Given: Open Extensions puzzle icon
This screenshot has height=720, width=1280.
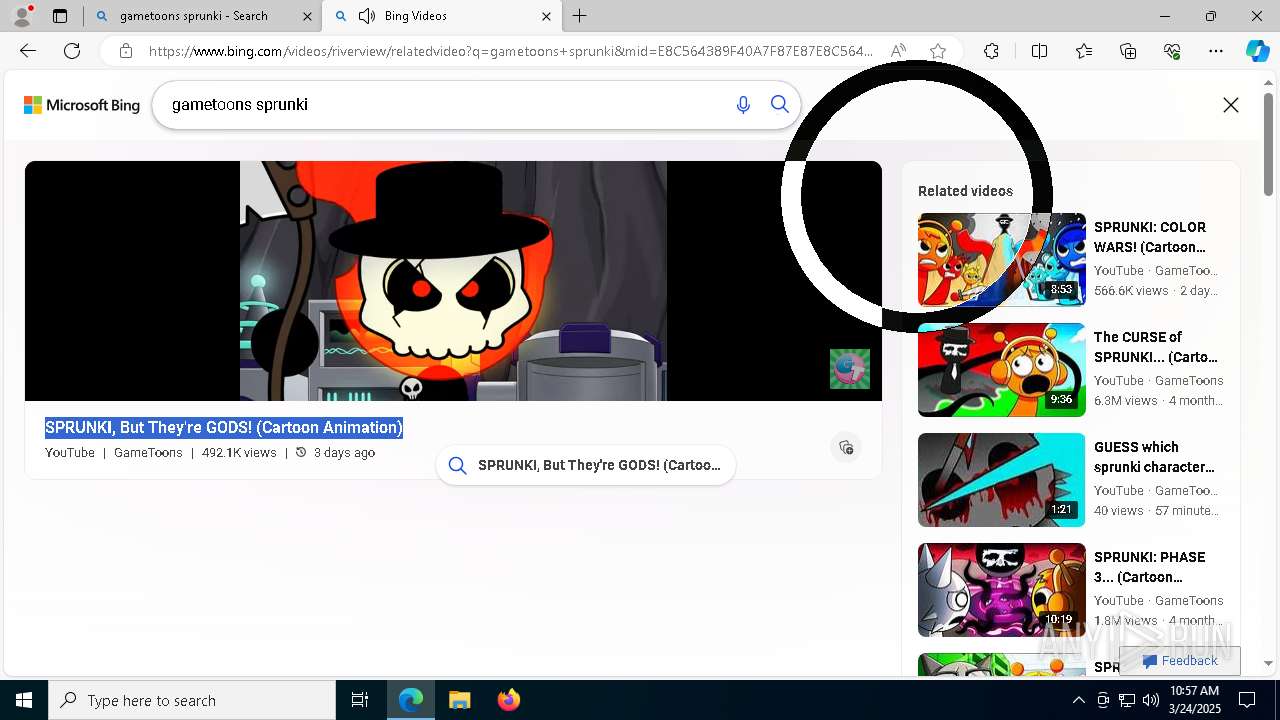Looking at the screenshot, I should click(x=991, y=51).
